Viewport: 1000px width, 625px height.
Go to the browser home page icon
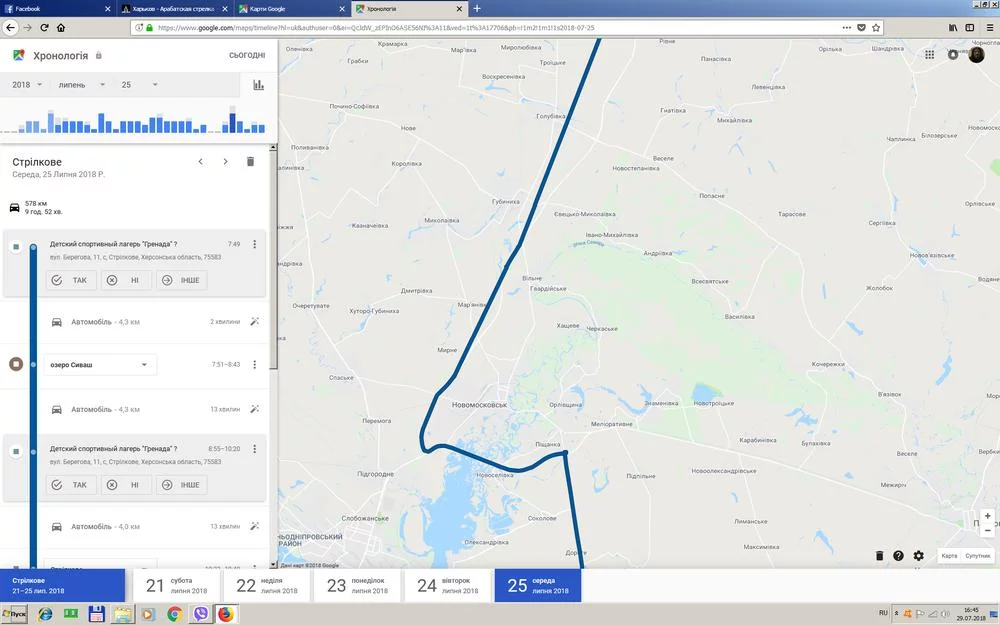coord(61,27)
